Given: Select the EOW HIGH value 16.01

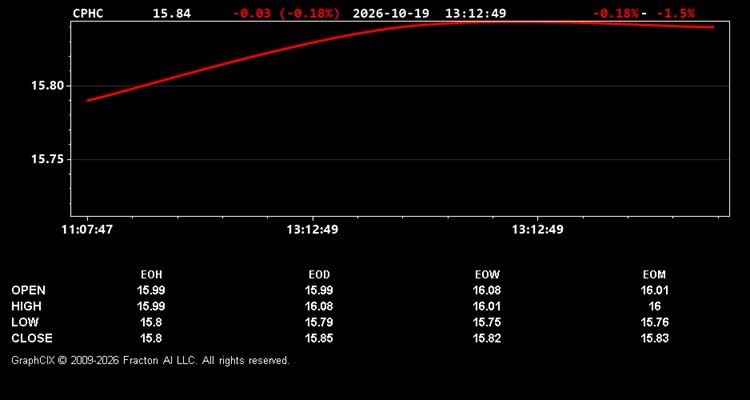Looking at the screenshot, I should [x=487, y=306].
